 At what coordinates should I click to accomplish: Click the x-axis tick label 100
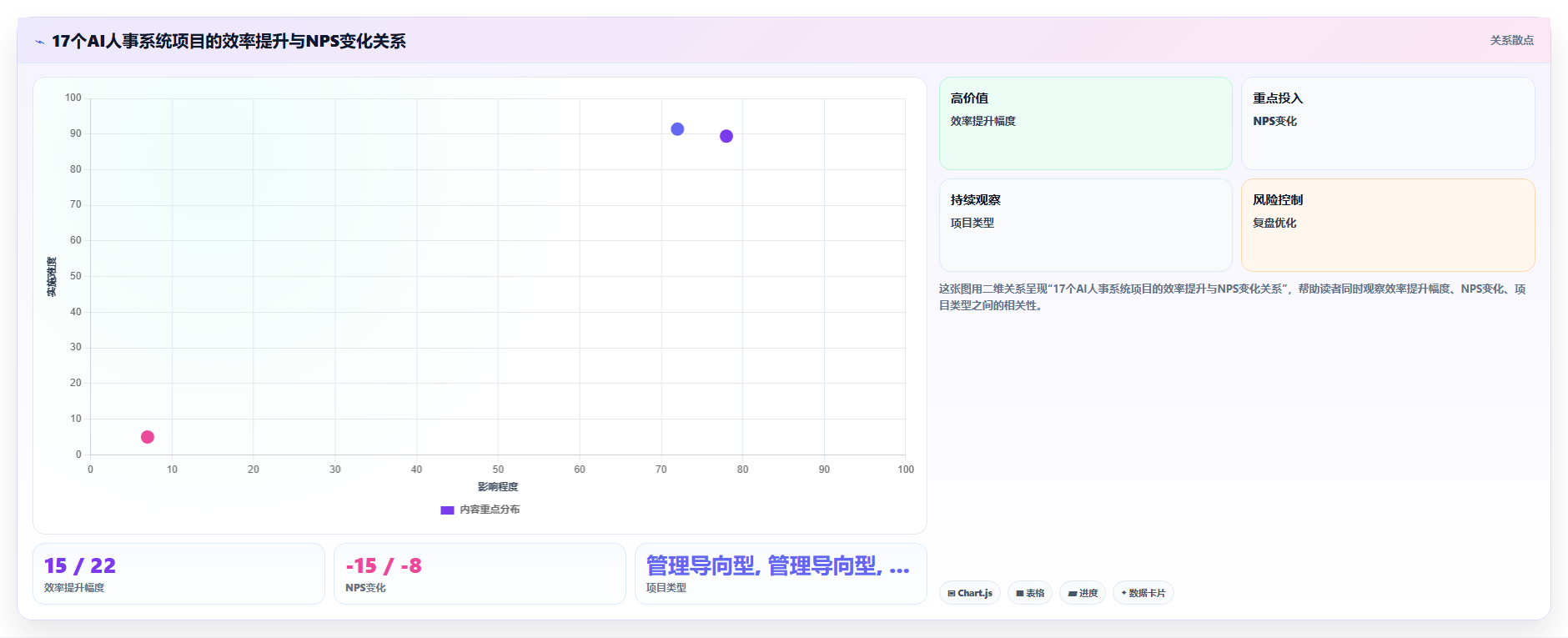[906, 470]
